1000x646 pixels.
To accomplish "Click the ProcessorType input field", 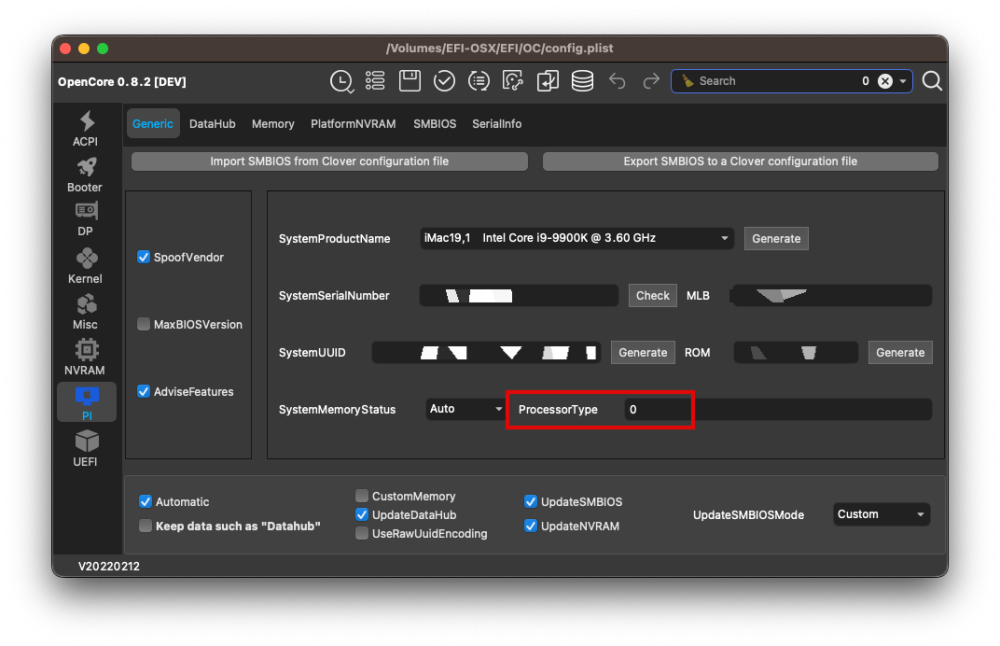I will [x=778, y=409].
